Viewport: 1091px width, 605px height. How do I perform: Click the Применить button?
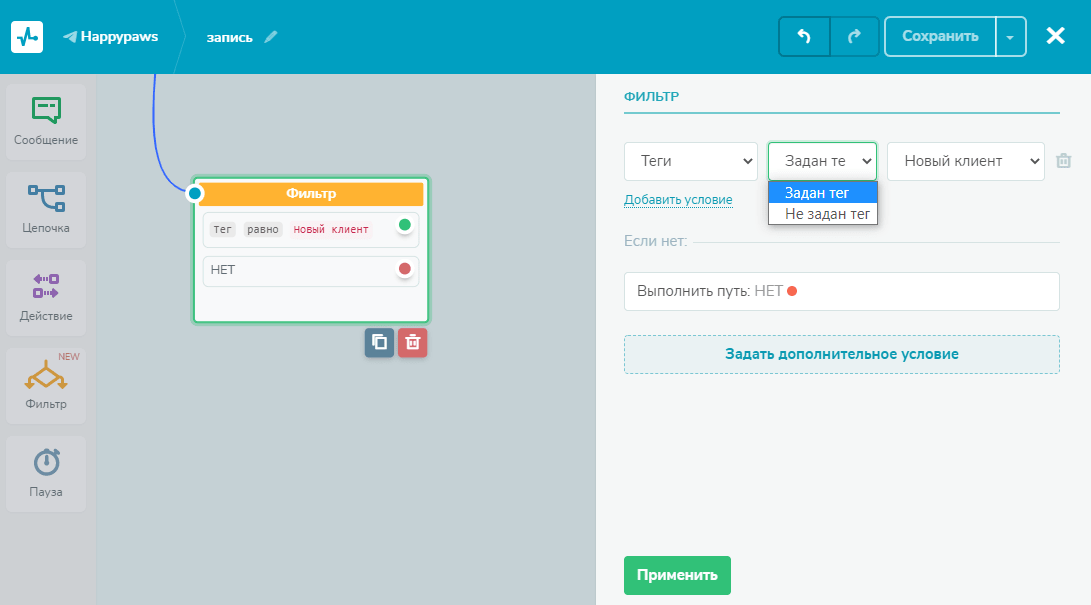coord(677,575)
